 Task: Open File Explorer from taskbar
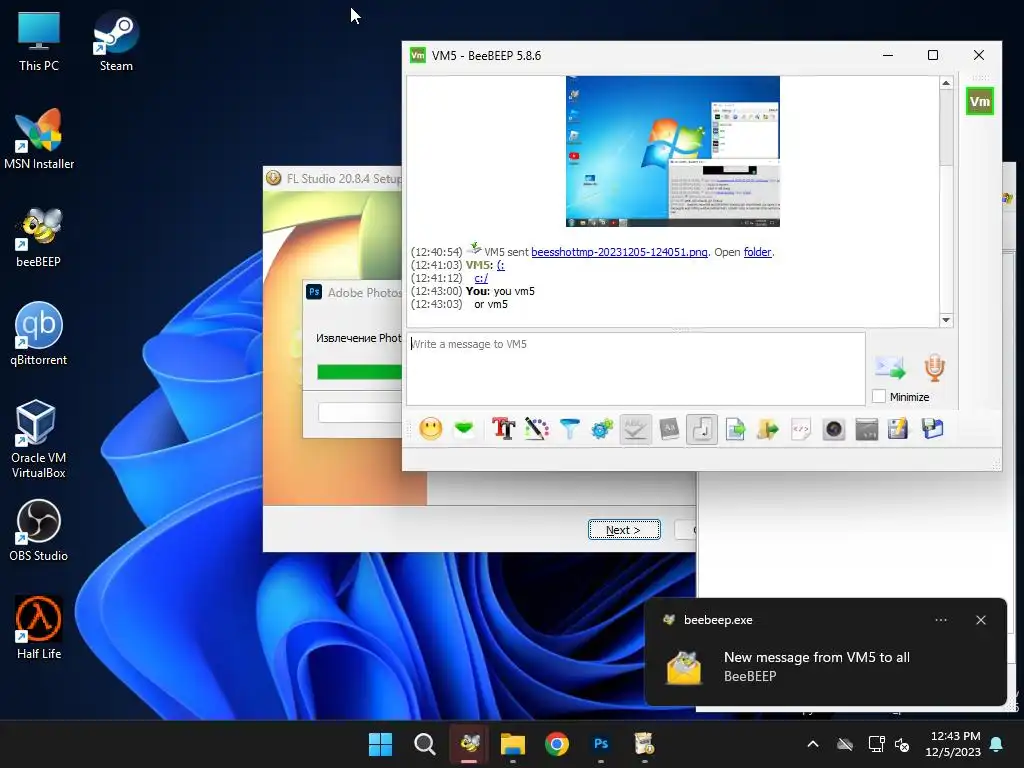tap(513, 744)
